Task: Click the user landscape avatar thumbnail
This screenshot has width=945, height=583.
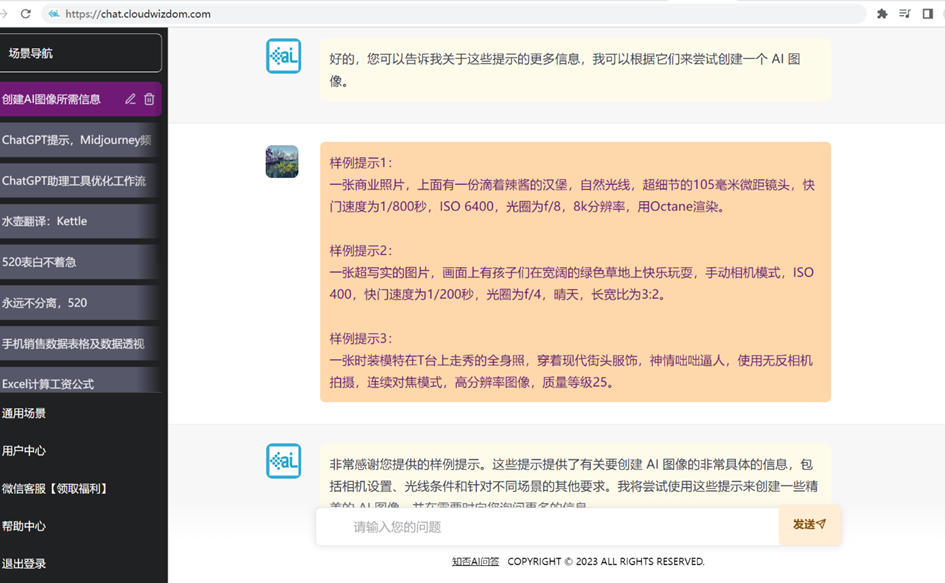Action: click(x=282, y=161)
